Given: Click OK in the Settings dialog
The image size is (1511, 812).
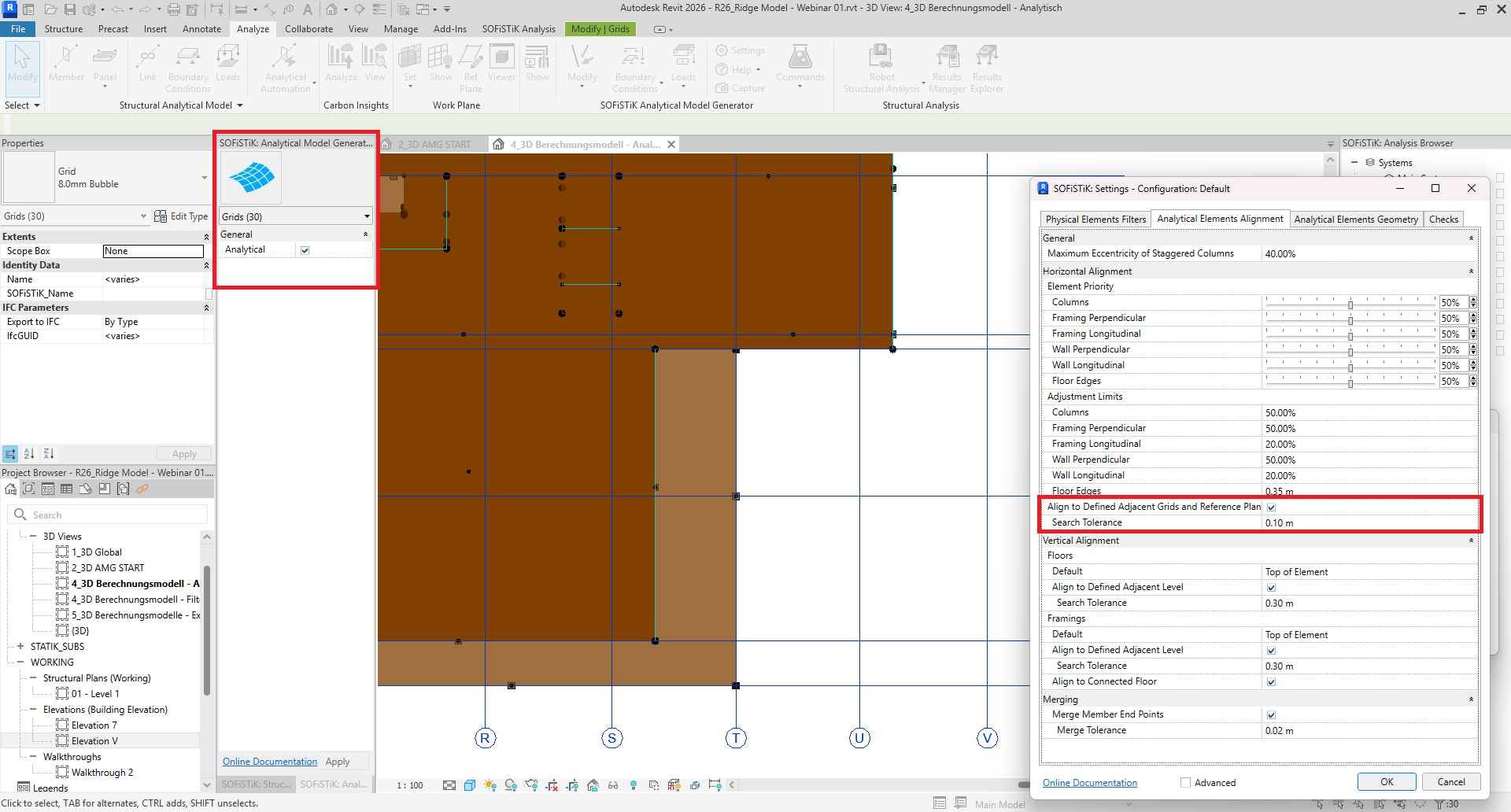Looking at the screenshot, I should [1386, 781].
